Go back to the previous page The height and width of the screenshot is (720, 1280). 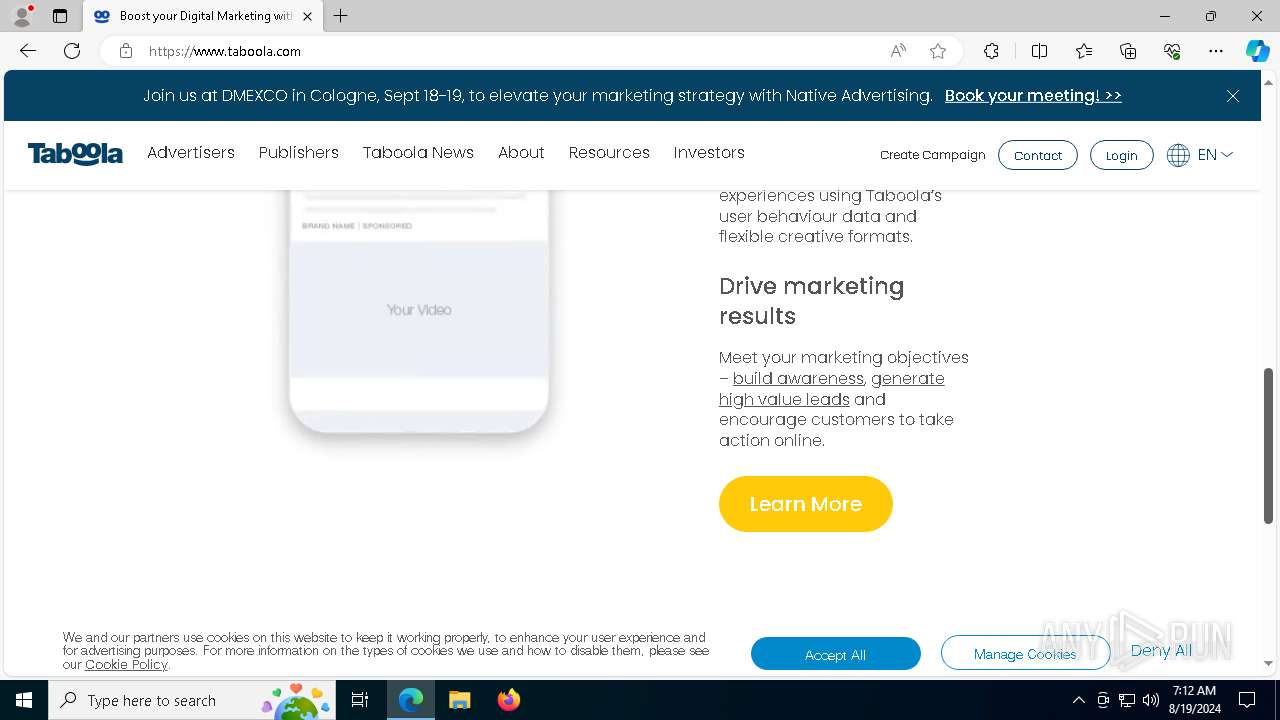(x=28, y=51)
